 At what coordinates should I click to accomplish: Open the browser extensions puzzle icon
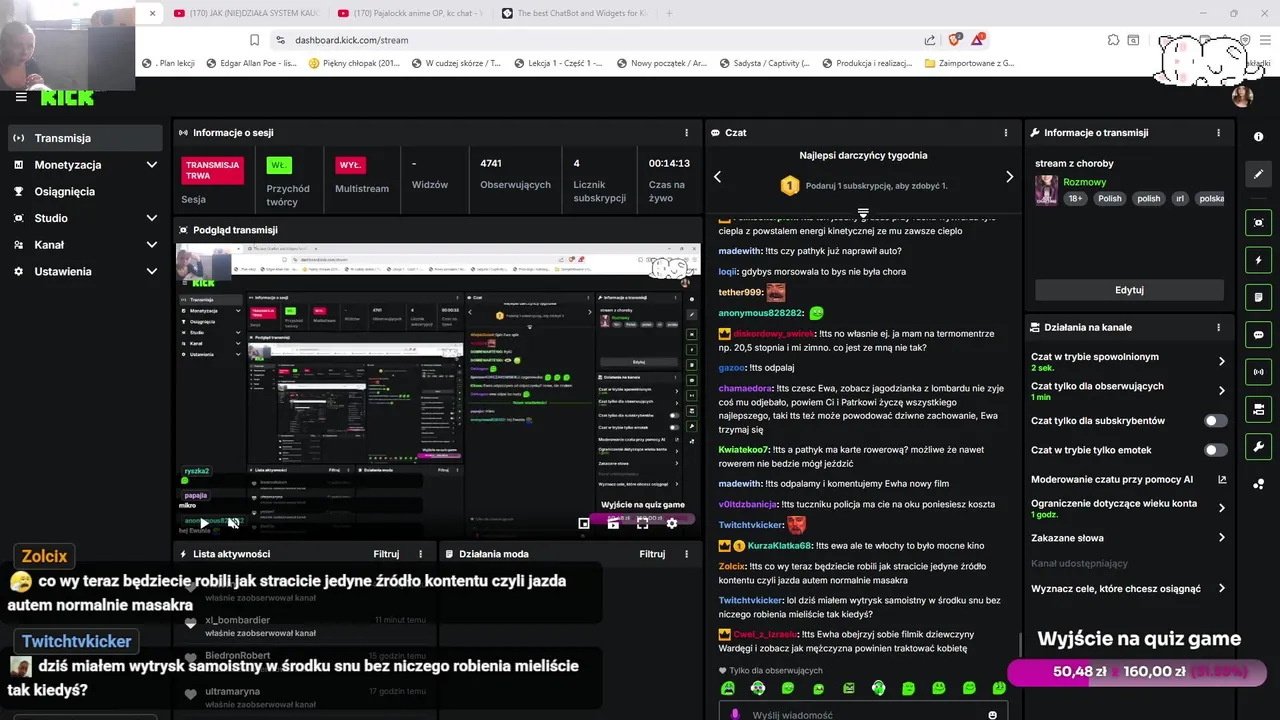(x=1113, y=40)
